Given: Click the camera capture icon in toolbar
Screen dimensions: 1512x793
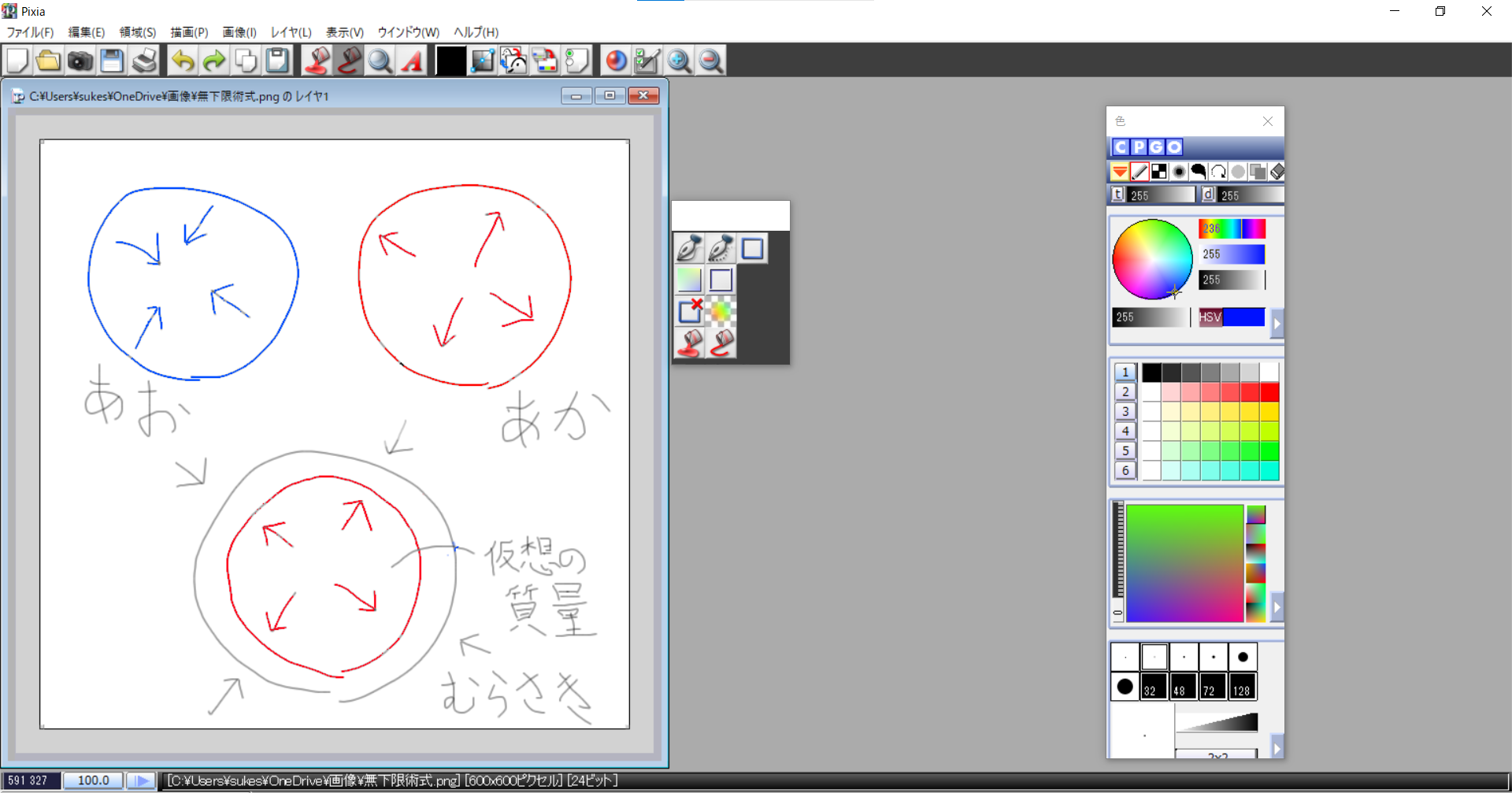Looking at the screenshot, I should (80, 61).
